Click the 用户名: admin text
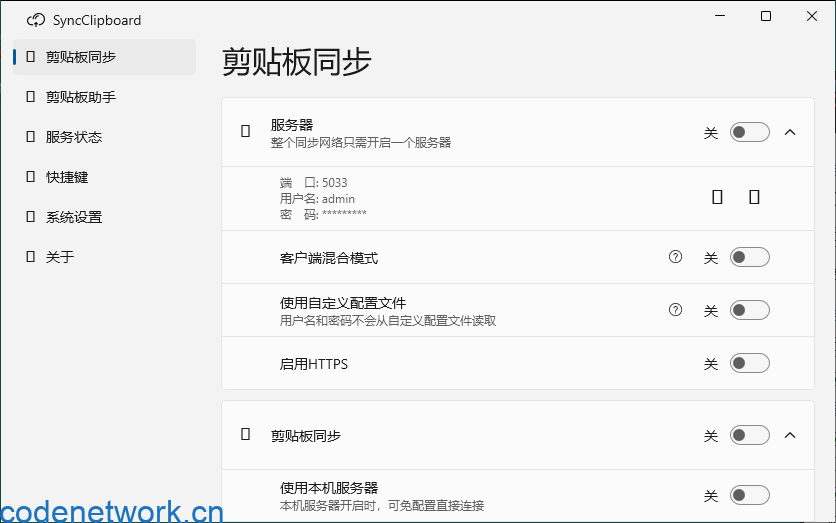Image resolution: width=836 pixels, height=523 pixels. (317, 199)
